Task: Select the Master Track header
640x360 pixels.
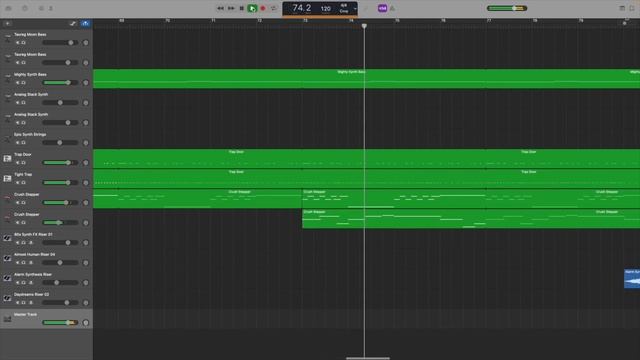Action: pyautogui.click(x=47, y=319)
